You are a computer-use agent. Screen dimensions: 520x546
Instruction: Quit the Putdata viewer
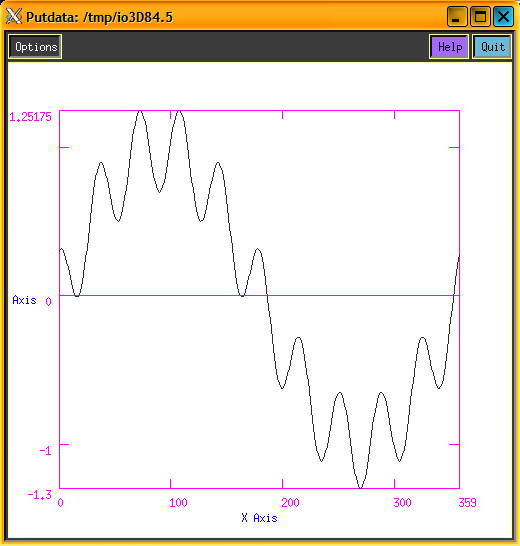[x=492, y=47]
